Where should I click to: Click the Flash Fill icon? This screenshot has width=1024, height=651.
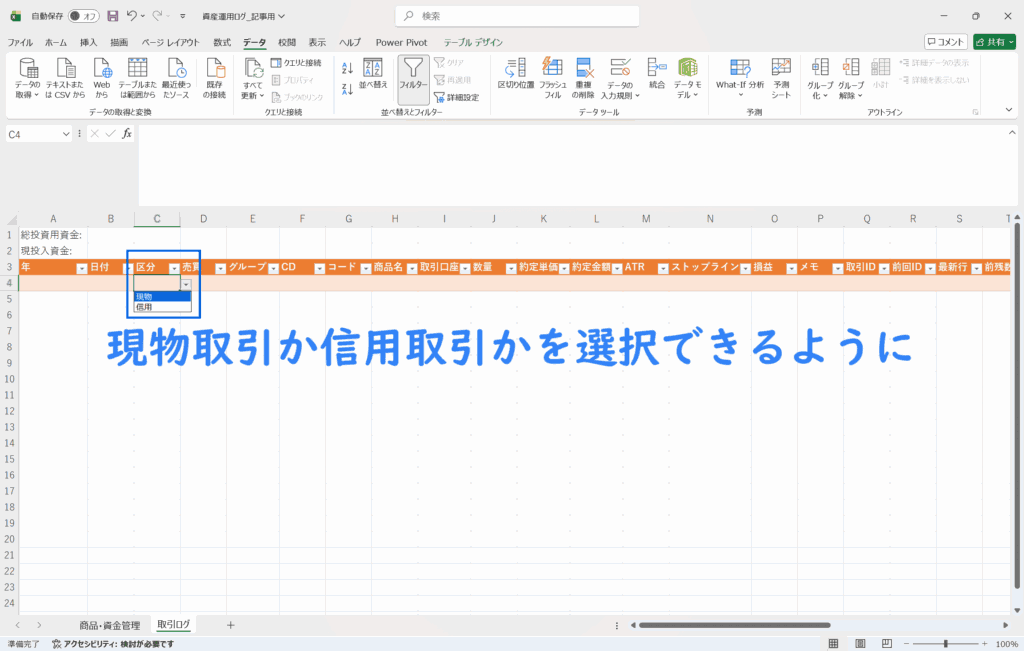(x=552, y=68)
